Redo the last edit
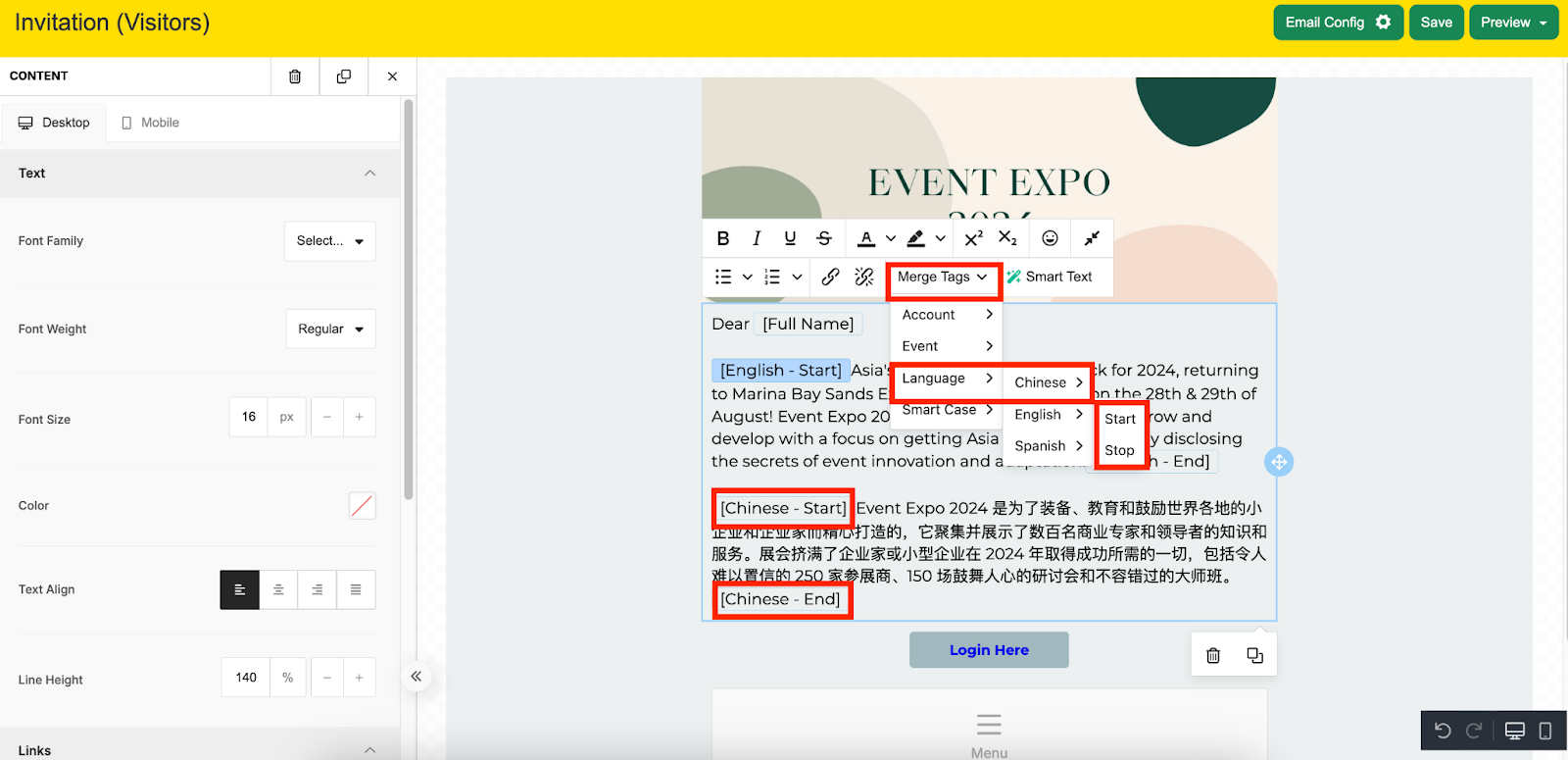This screenshot has width=1568, height=760. 1474,731
